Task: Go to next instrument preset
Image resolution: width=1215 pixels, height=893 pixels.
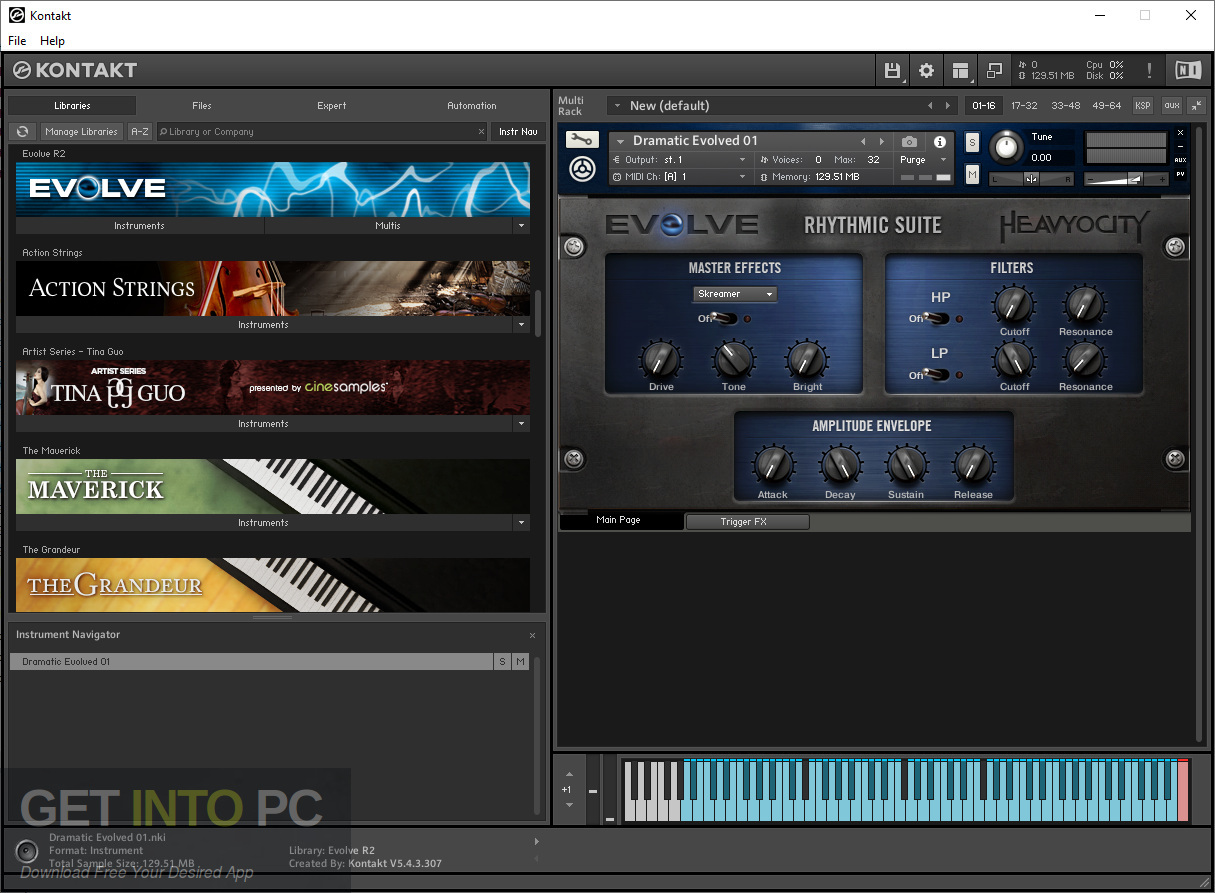Action: tap(881, 142)
